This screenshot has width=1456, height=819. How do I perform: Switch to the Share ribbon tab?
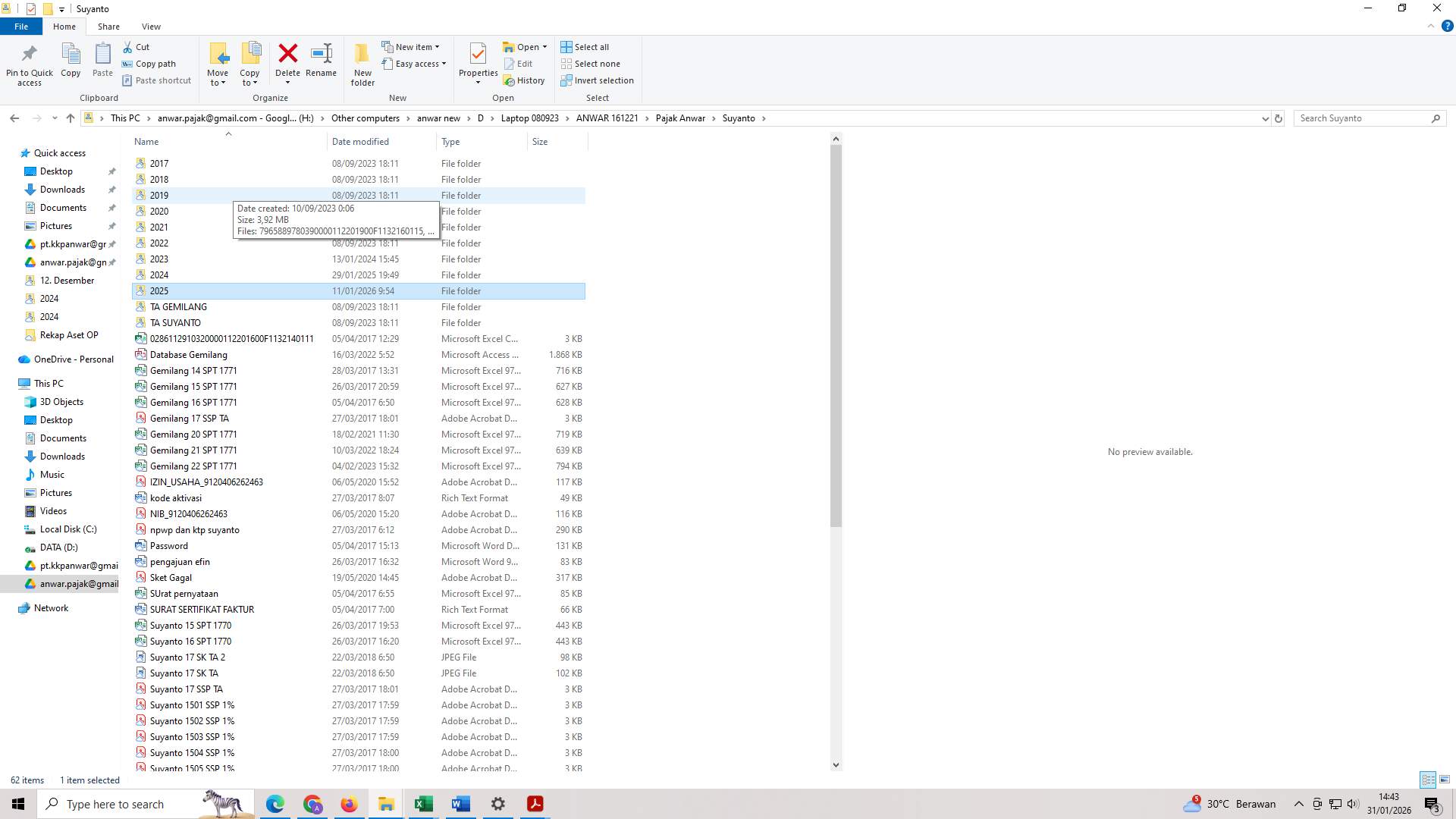[108, 26]
